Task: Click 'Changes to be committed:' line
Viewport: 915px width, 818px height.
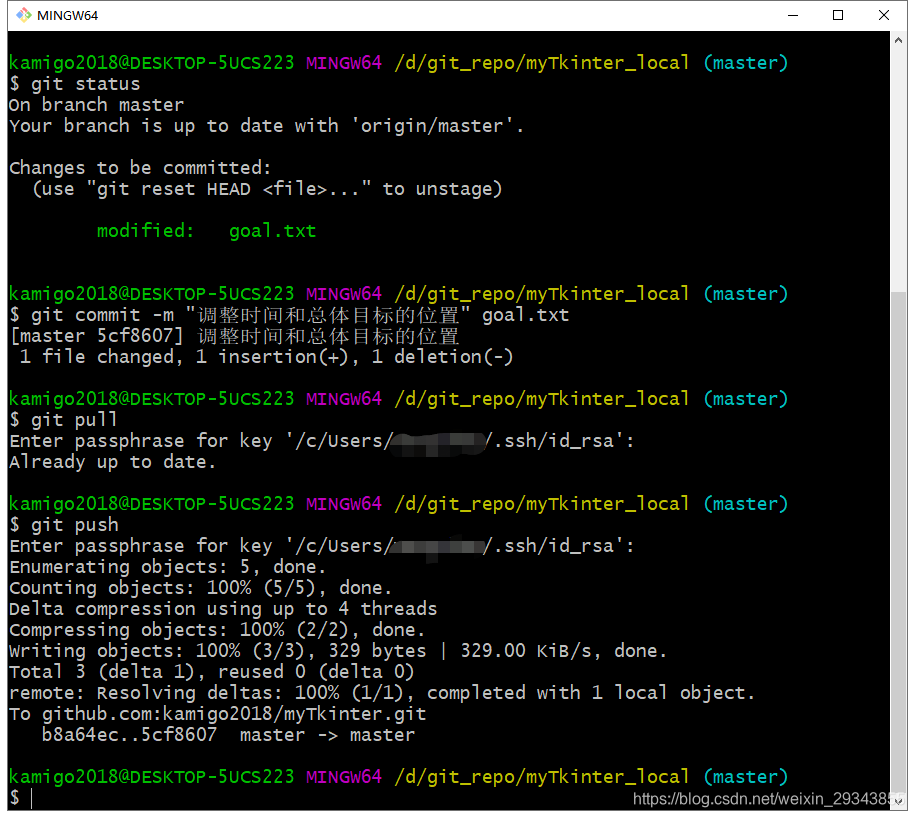Action: (x=140, y=168)
